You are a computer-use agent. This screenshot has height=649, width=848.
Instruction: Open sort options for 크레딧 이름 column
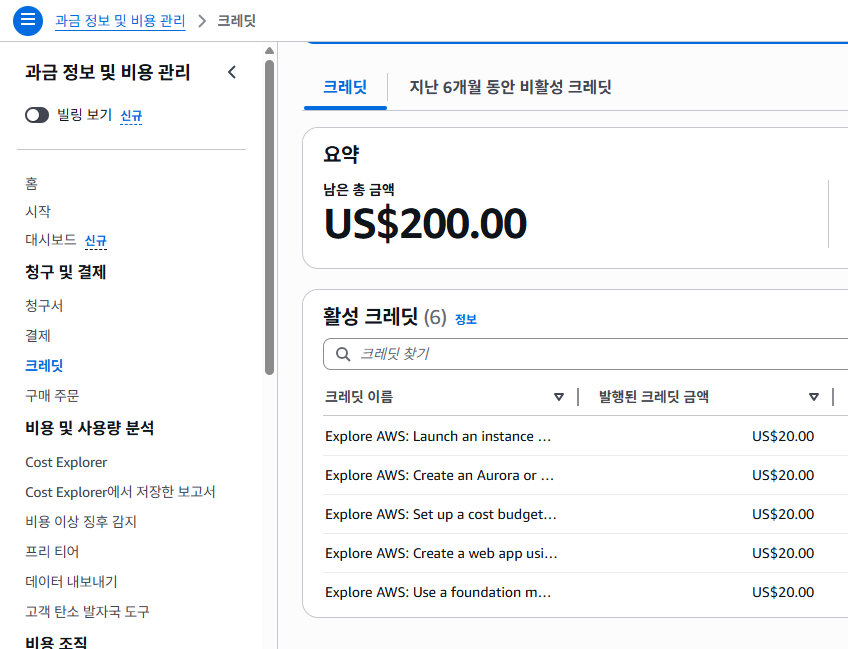pos(559,396)
